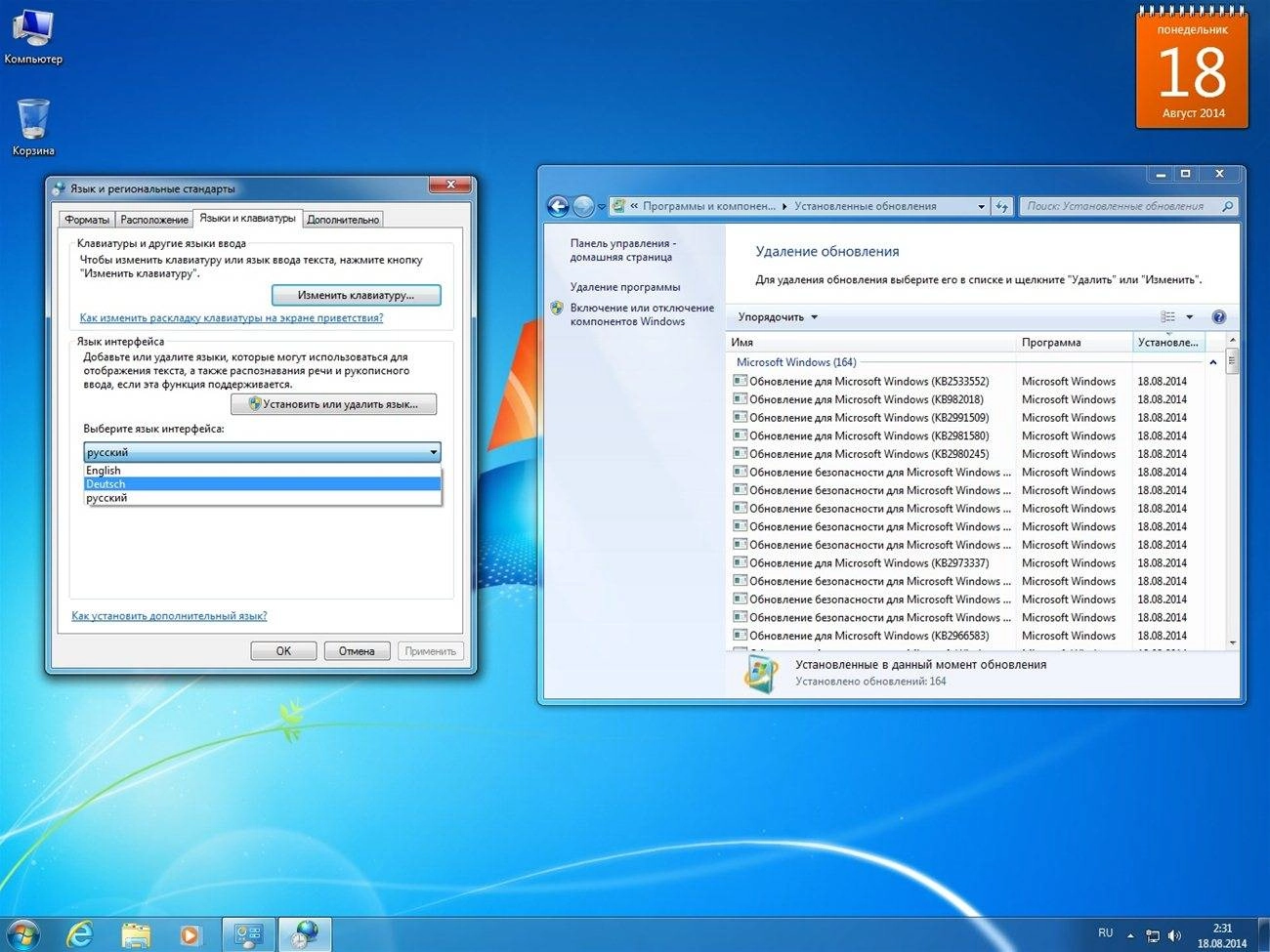Select update KB2973337 row

[x=967, y=563]
